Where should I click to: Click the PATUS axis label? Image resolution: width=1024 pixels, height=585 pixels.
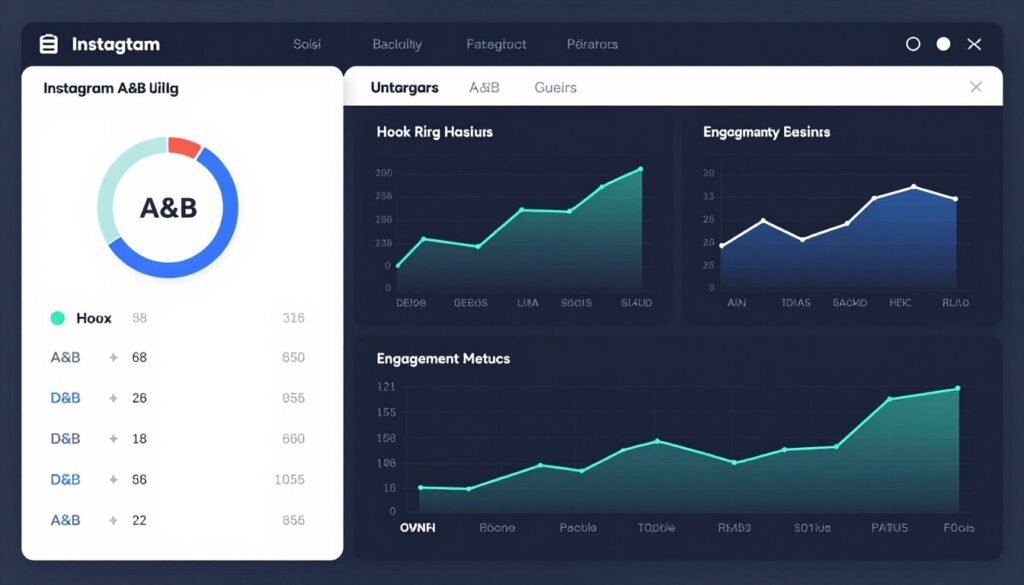click(889, 528)
